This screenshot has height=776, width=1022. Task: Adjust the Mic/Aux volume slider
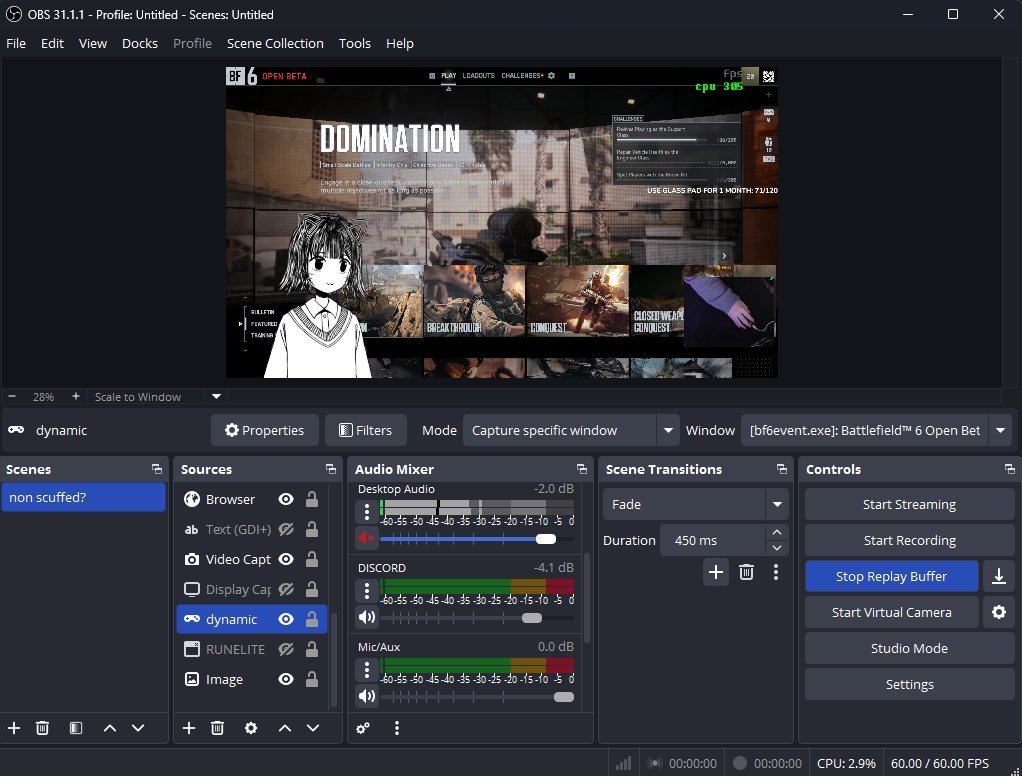564,696
